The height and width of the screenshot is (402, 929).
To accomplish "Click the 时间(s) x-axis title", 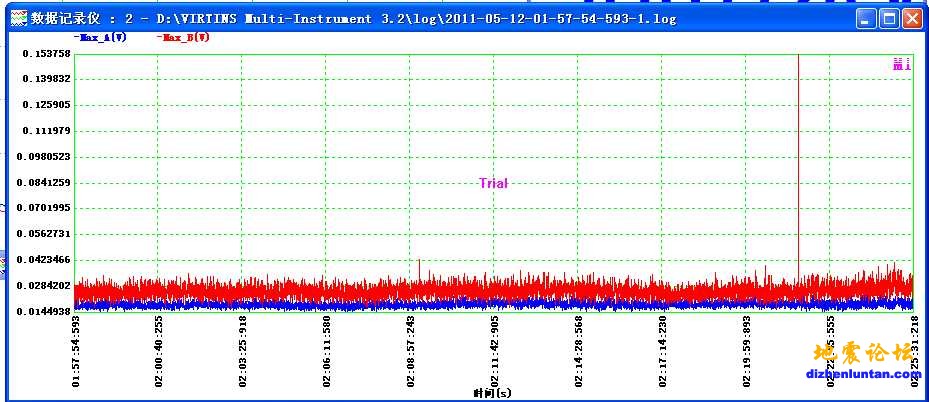I will point(492,393).
